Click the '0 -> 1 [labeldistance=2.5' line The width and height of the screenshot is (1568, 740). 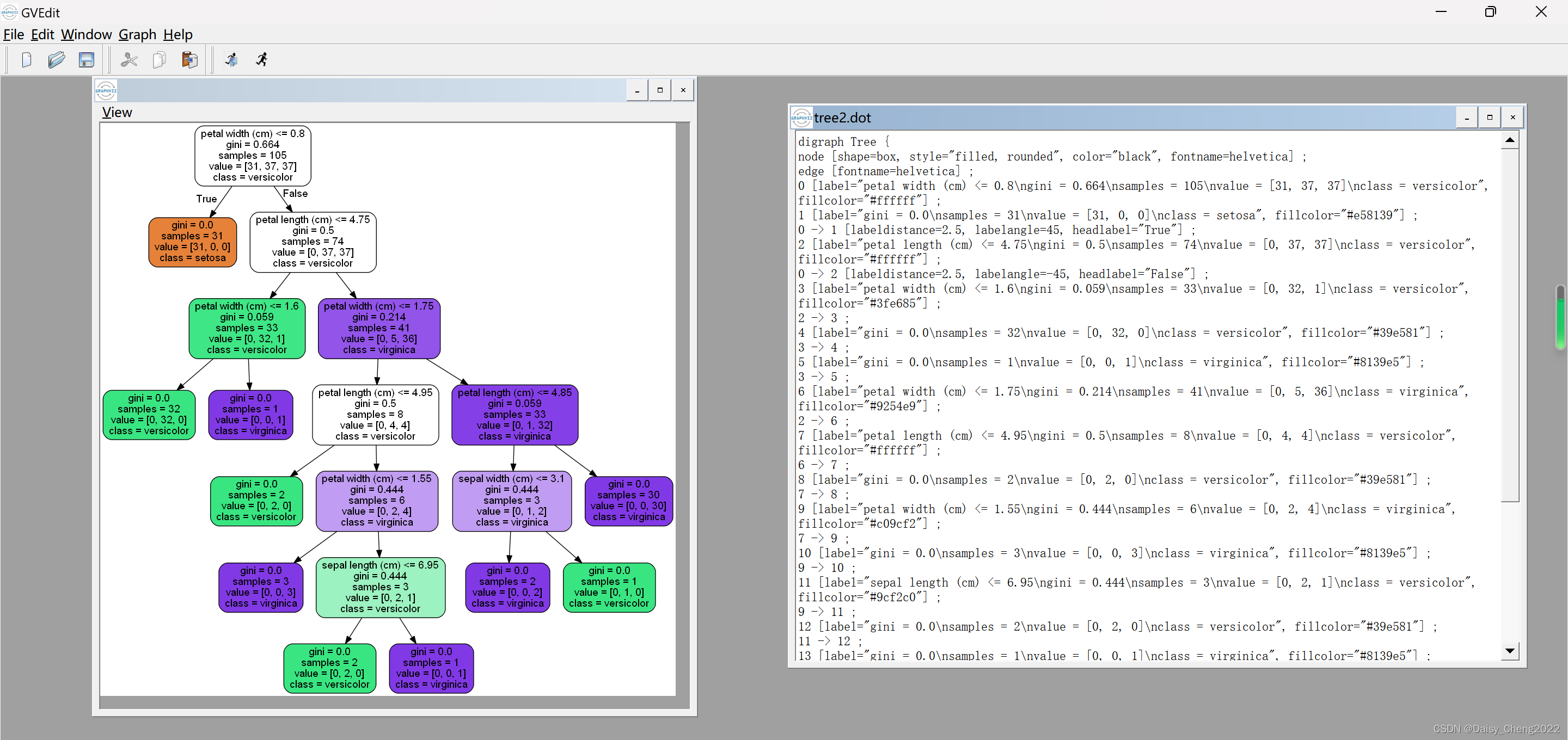pyautogui.click(x=996, y=230)
